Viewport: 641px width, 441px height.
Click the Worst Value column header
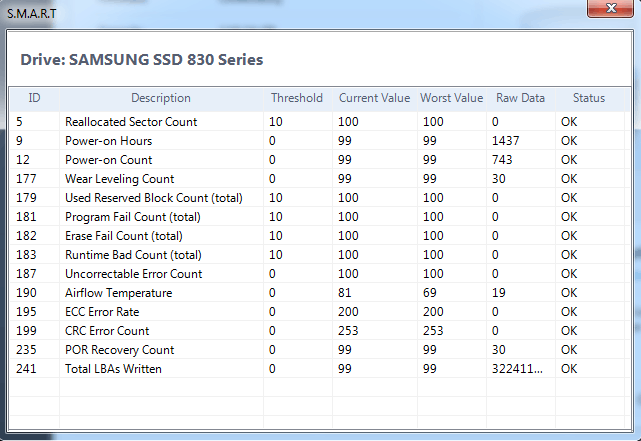452,98
